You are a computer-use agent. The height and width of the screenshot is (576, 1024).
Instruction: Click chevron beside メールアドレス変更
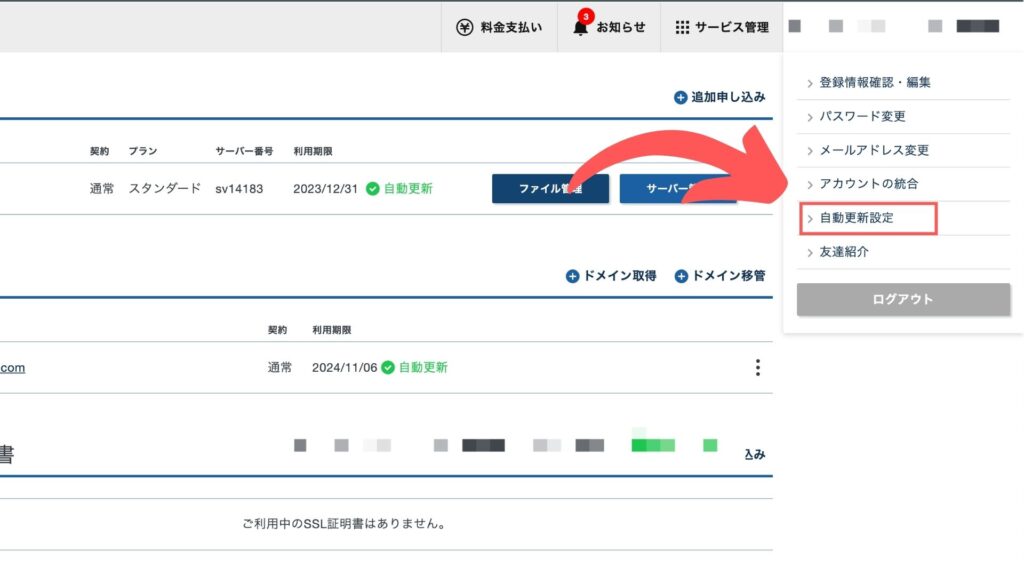(x=810, y=152)
